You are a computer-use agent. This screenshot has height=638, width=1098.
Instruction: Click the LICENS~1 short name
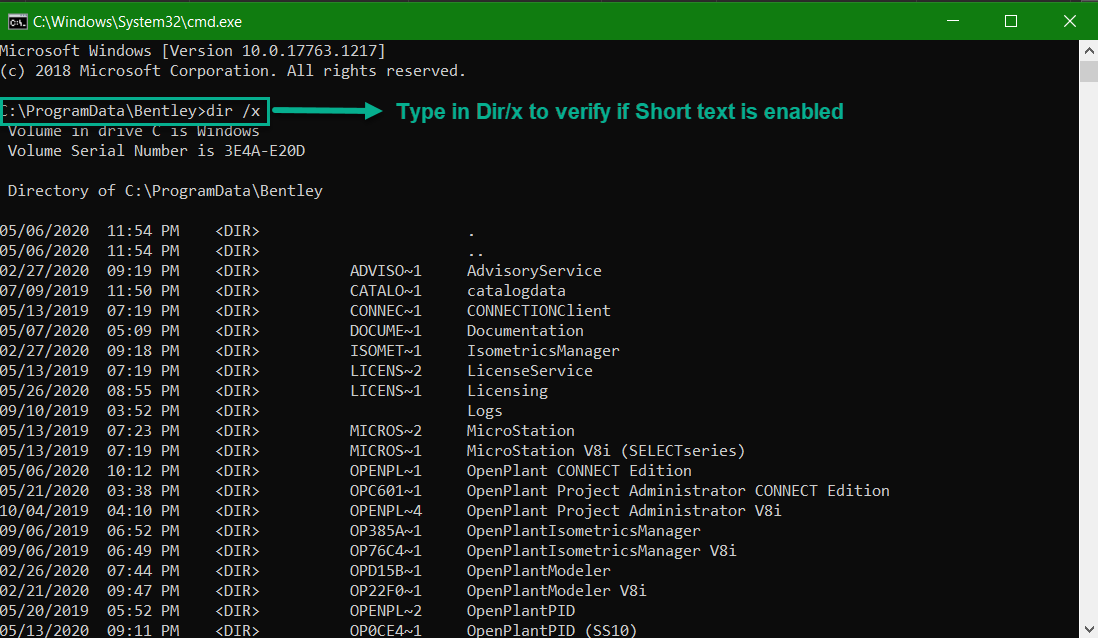(x=386, y=391)
